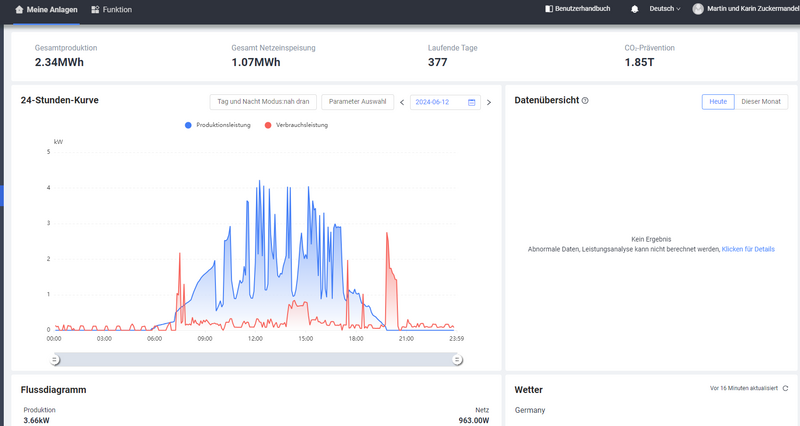Open the calendar icon in date field
The height and width of the screenshot is (426, 800).
(471, 102)
